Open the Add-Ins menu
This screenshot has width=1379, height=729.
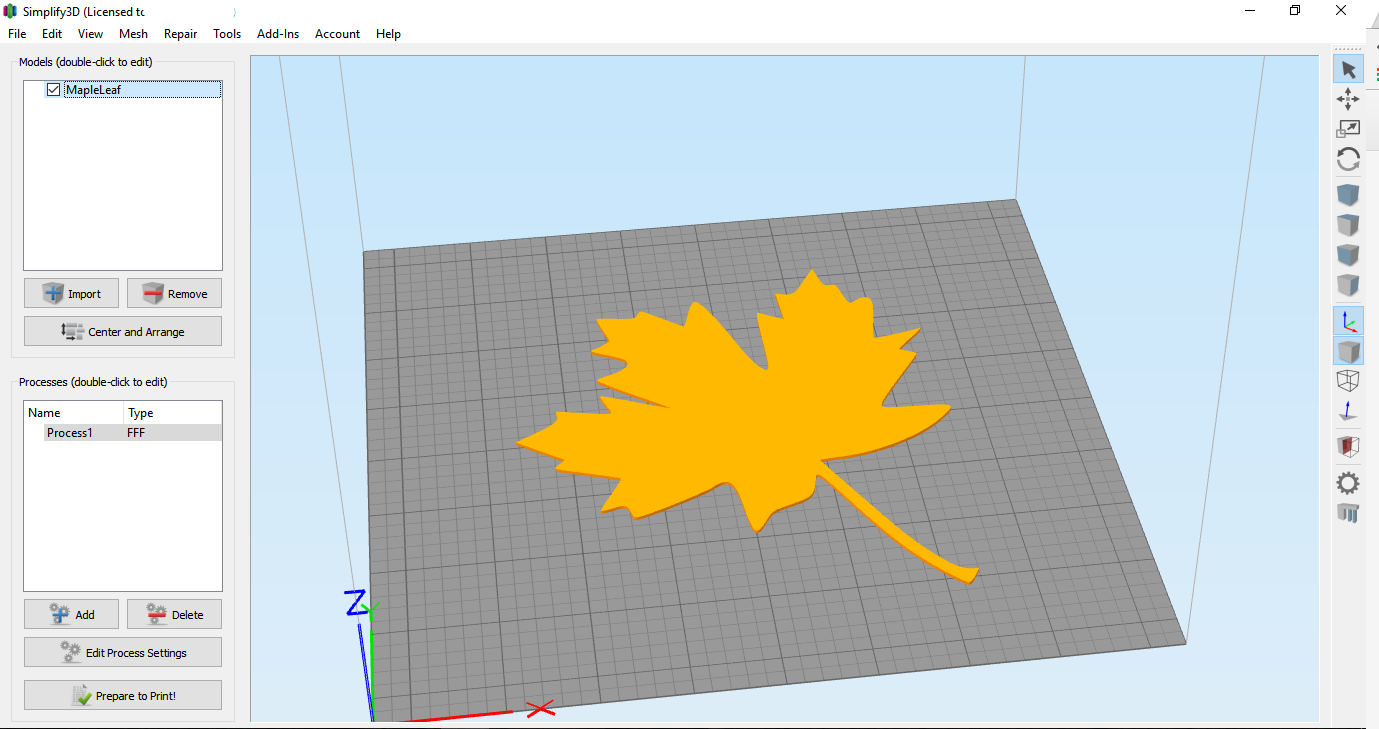[x=278, y=34]
